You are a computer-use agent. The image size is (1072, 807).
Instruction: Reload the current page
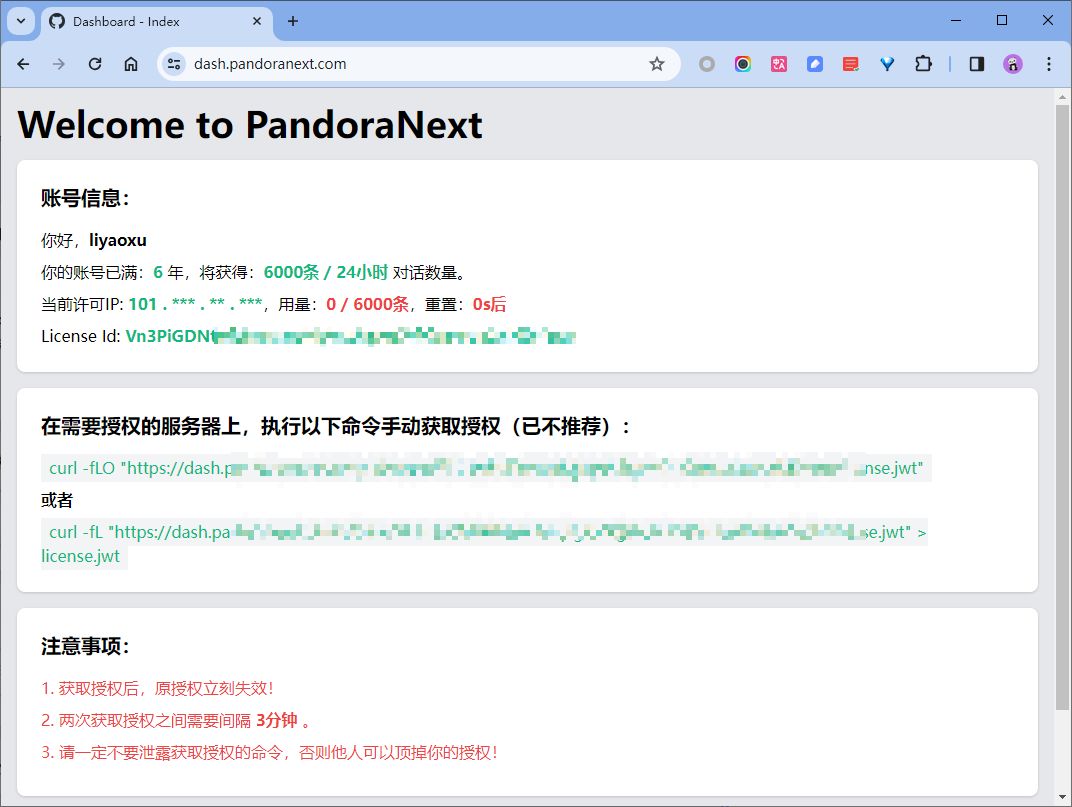(95, 64)
